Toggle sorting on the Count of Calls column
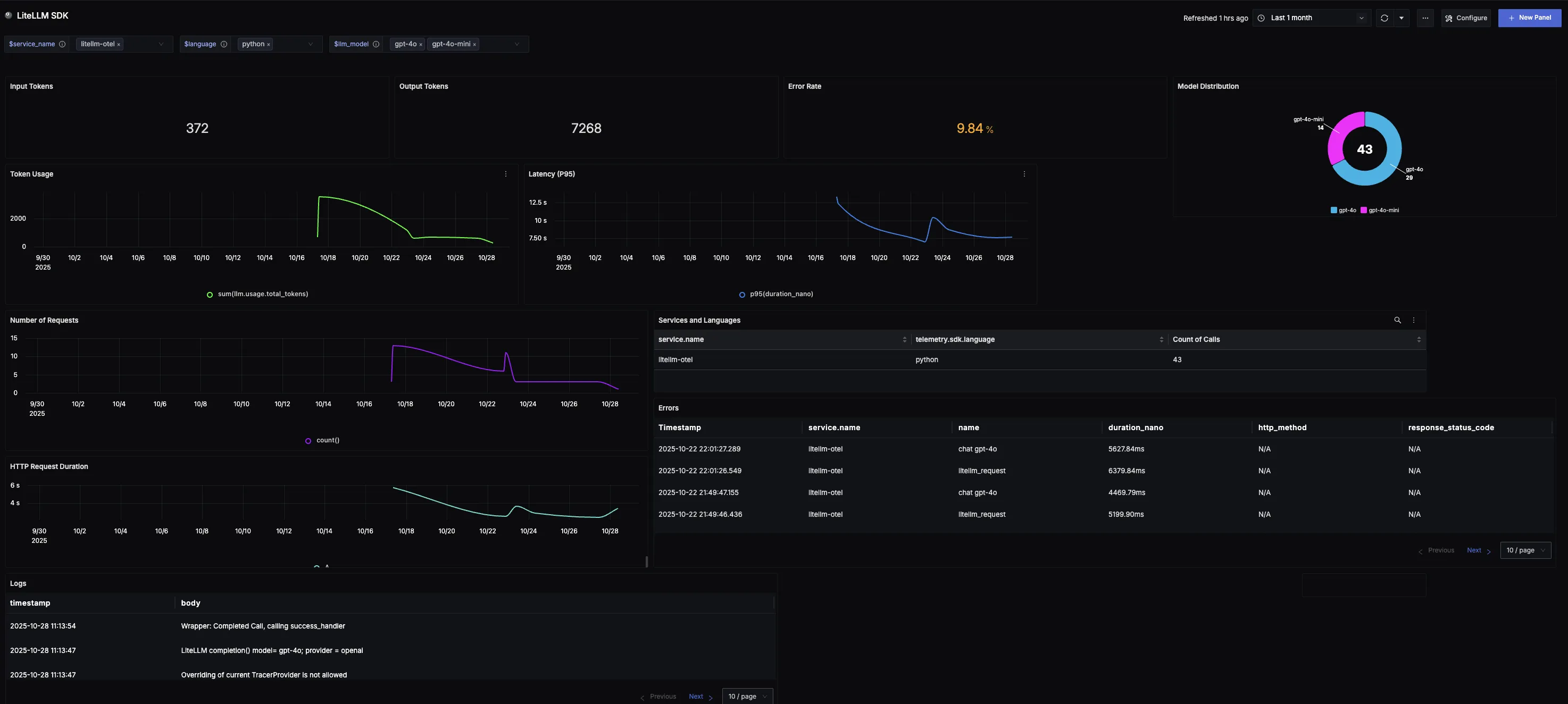This screenshot has width=1568, height=704. (1420, 340)
